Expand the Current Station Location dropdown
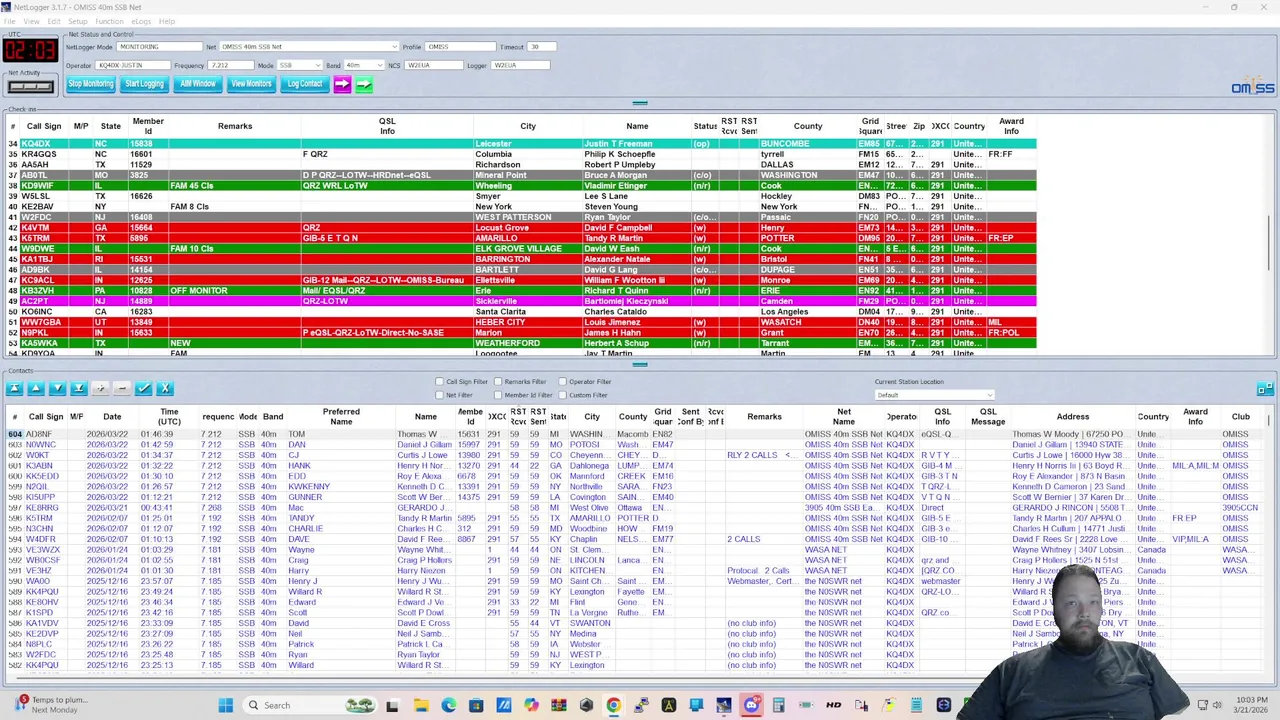This screenshot has height=720, width=1280. pyautogui.click(x=934, y=395)
